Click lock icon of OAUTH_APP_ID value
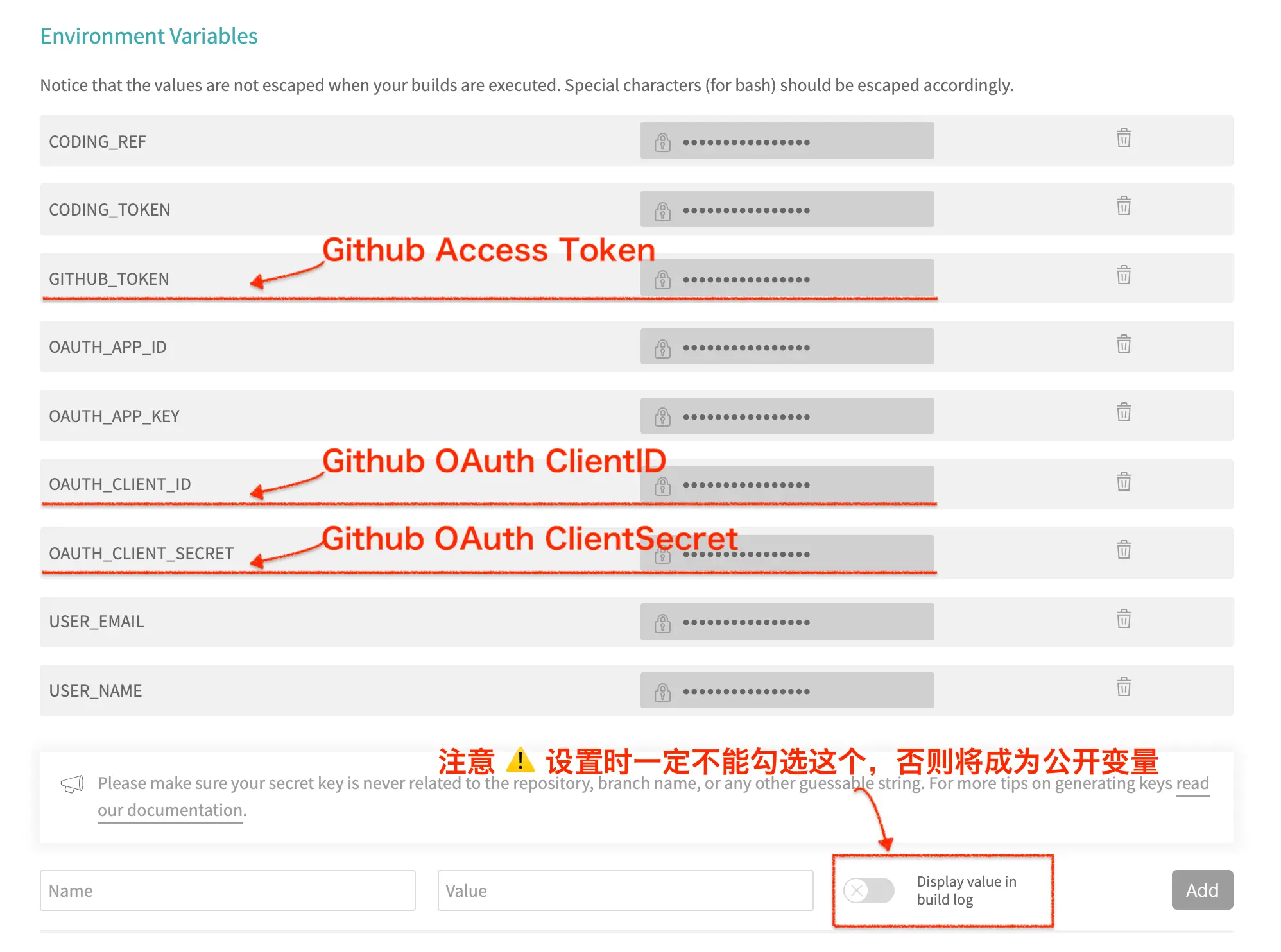 click(662, 348)
